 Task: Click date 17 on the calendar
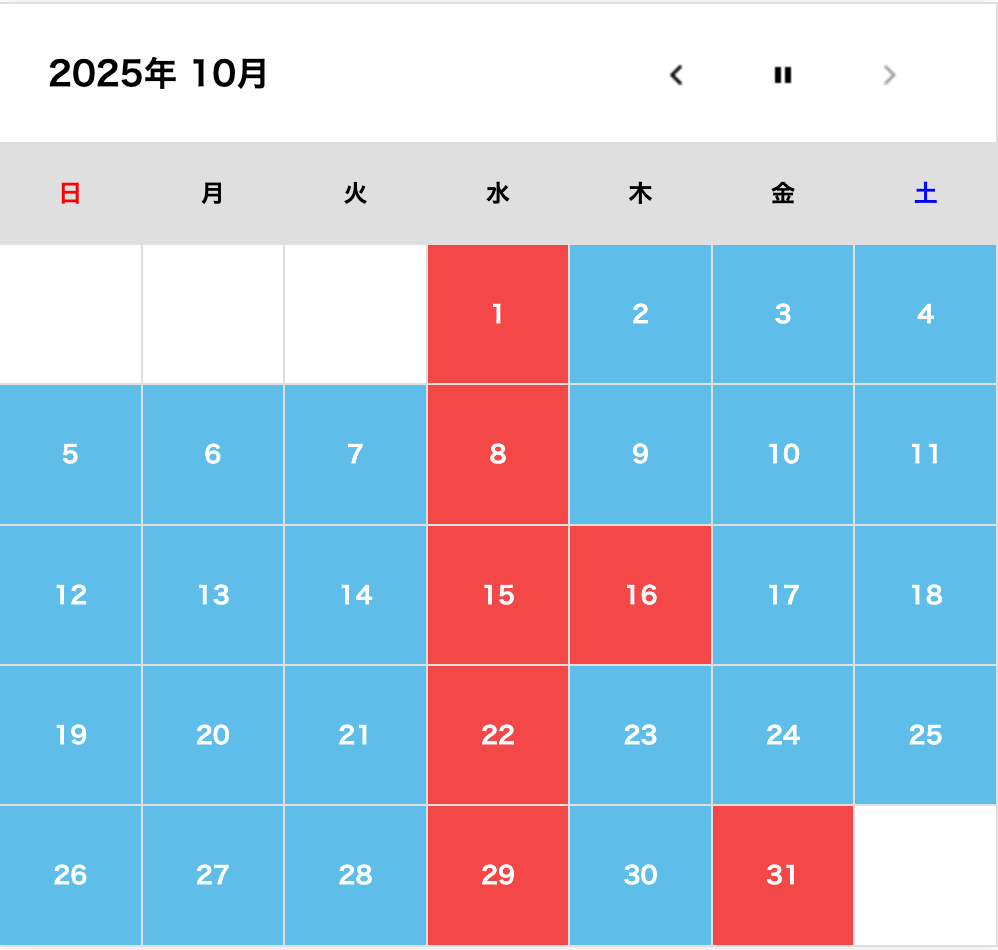point(783,595)
